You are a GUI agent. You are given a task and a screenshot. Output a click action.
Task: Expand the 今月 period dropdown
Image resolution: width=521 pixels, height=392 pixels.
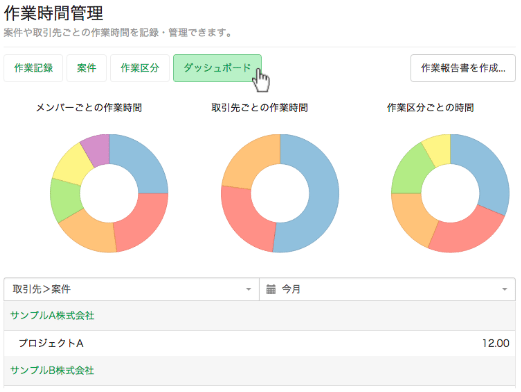(387, 289)
